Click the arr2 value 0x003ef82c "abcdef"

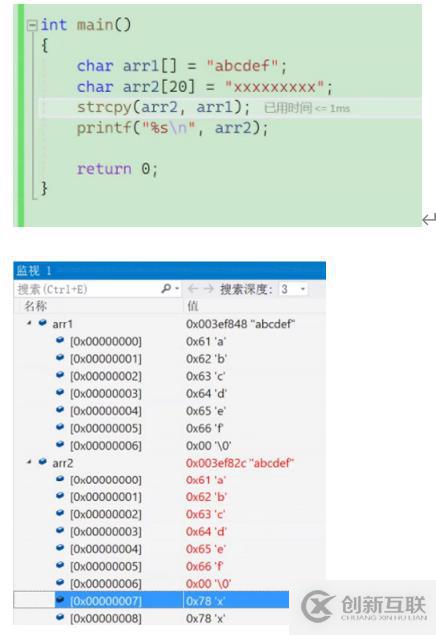(240, 462)
